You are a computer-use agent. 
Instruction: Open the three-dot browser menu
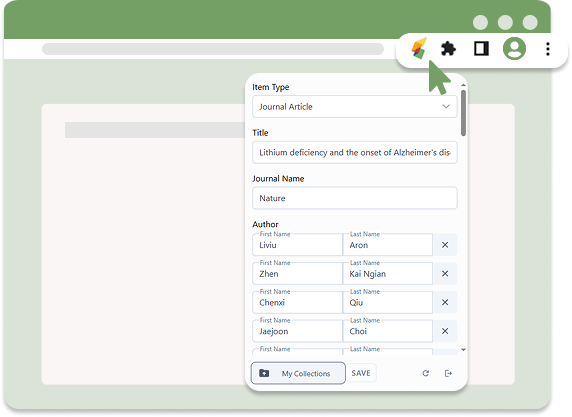pyautogui.click(x=548, y=49)
